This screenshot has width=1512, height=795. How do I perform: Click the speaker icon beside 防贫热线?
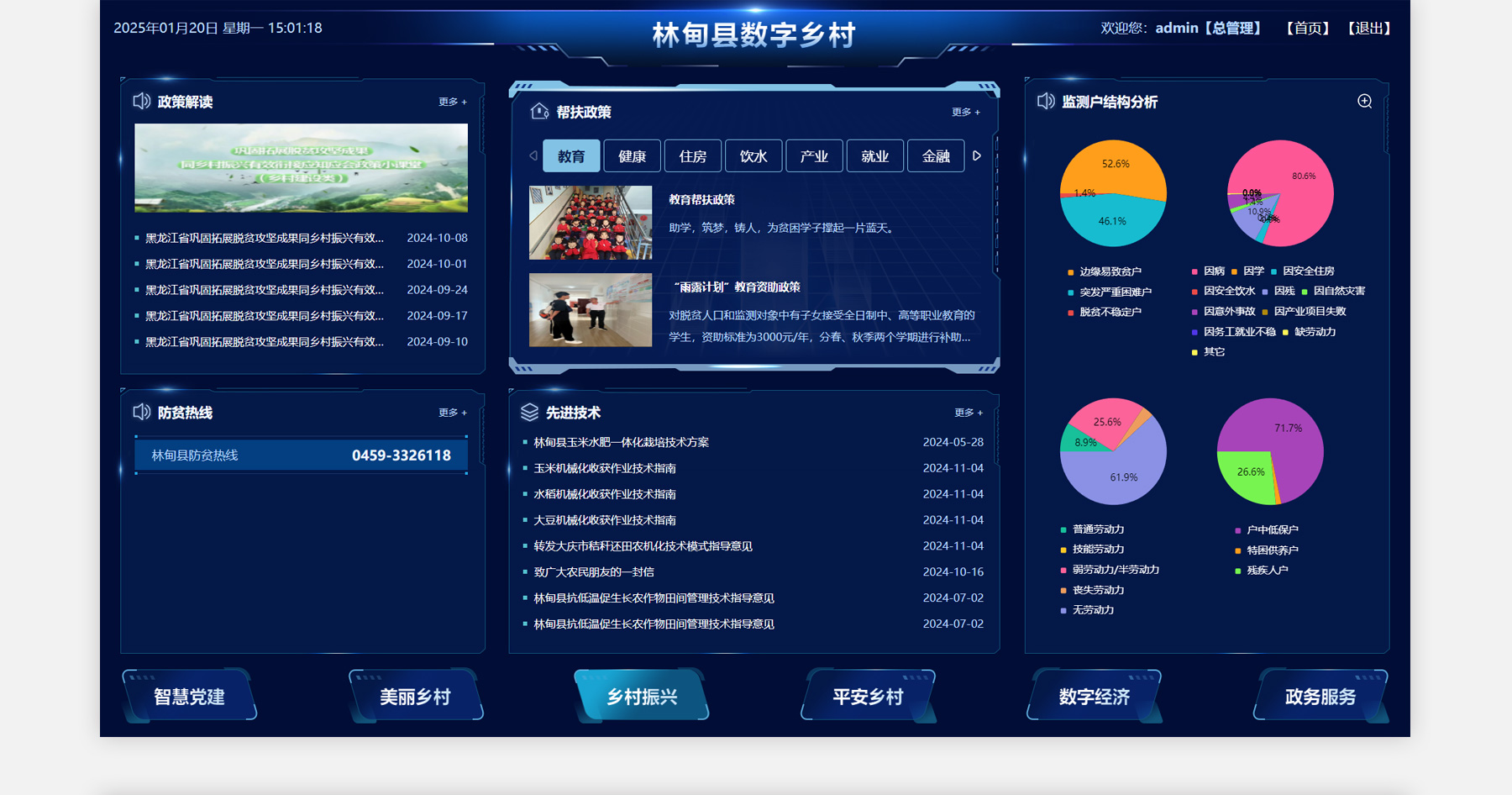pos(141,412)
